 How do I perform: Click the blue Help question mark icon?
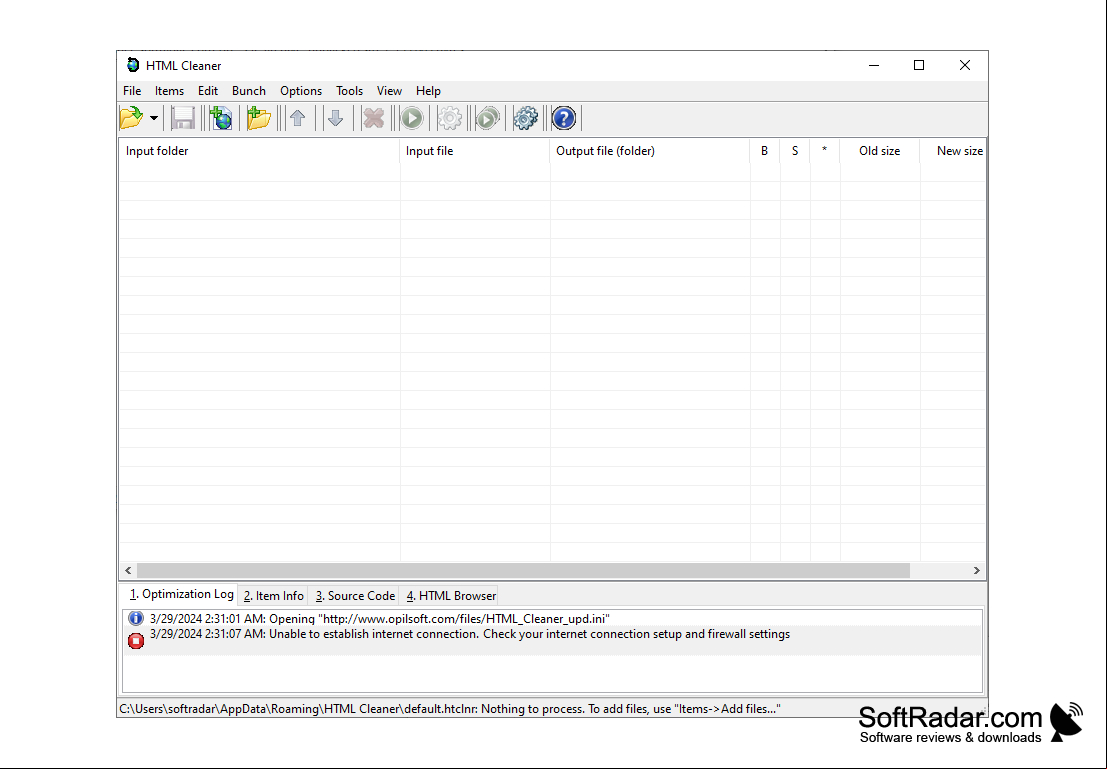click(x=563, y=118)
